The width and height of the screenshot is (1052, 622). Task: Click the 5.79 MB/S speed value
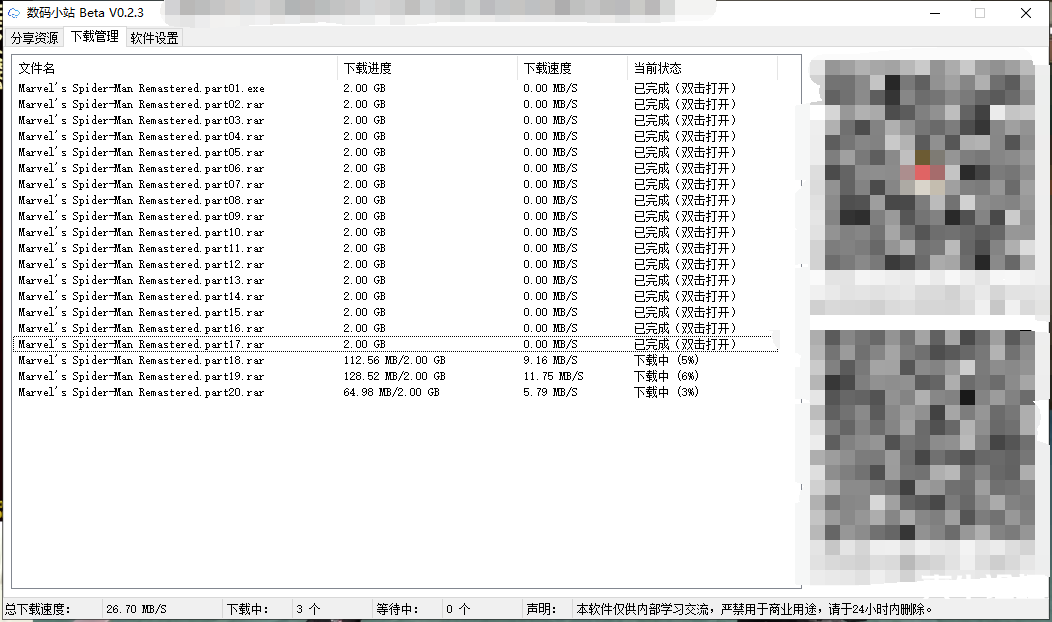coord(550,393)
